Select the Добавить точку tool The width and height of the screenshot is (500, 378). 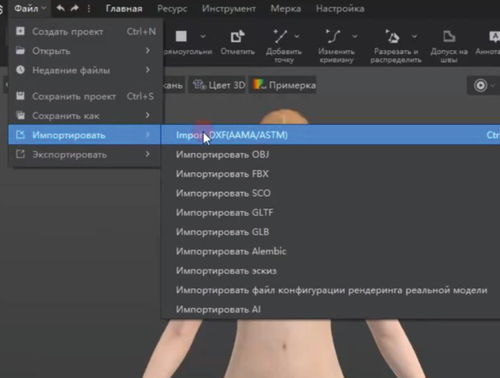(x=280, y=36)
